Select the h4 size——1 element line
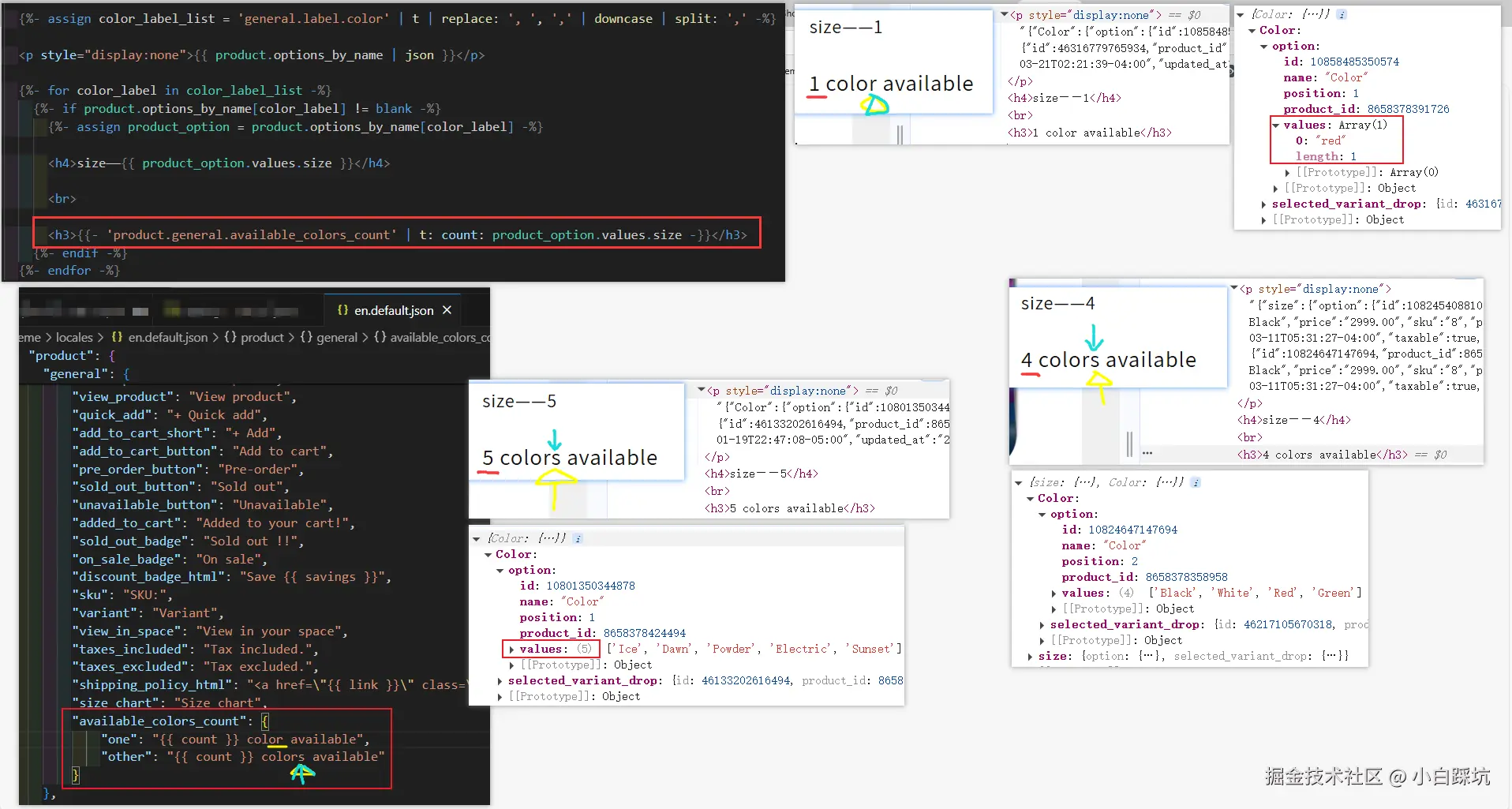The width and height of the screenshot is (1512, 809). tap(1064, 98)
